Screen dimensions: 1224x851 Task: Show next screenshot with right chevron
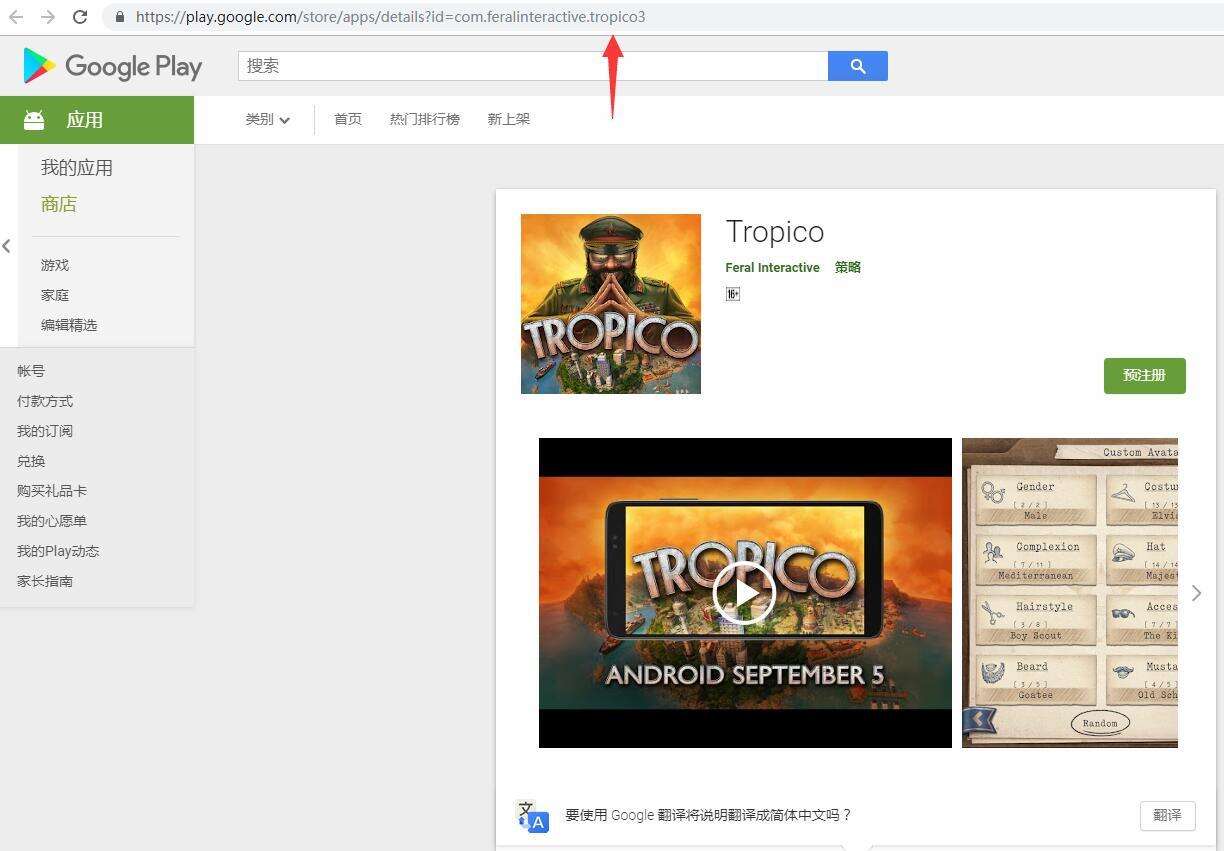(1196, 593)
